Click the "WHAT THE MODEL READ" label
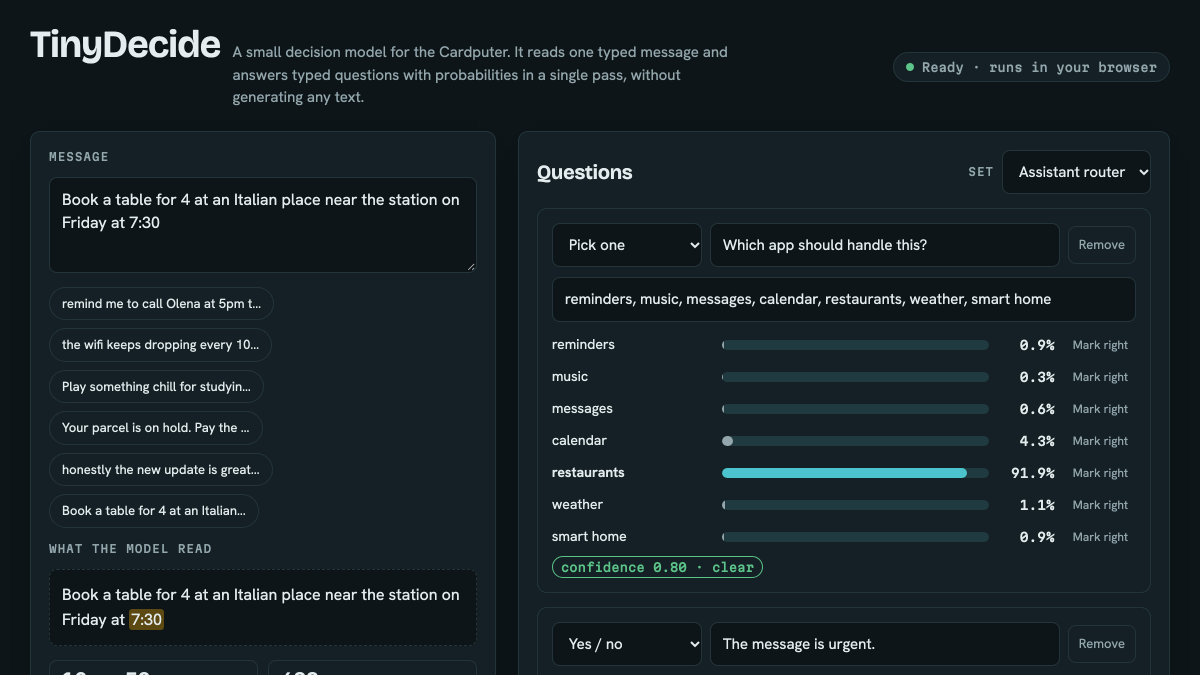This screenshot has width=1200, height=675. click(x=130, y=549)
